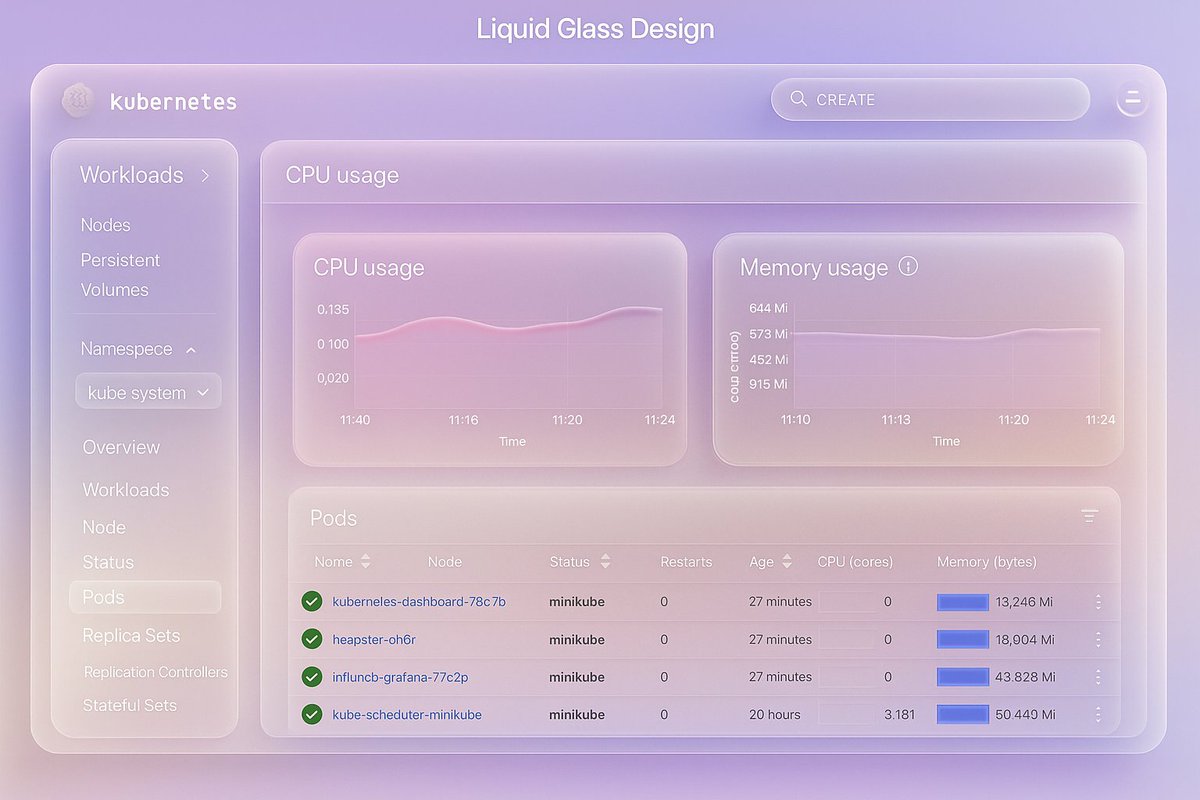
Task: Sort pods by Status column arrows
Action: click(x=605, y=562)
